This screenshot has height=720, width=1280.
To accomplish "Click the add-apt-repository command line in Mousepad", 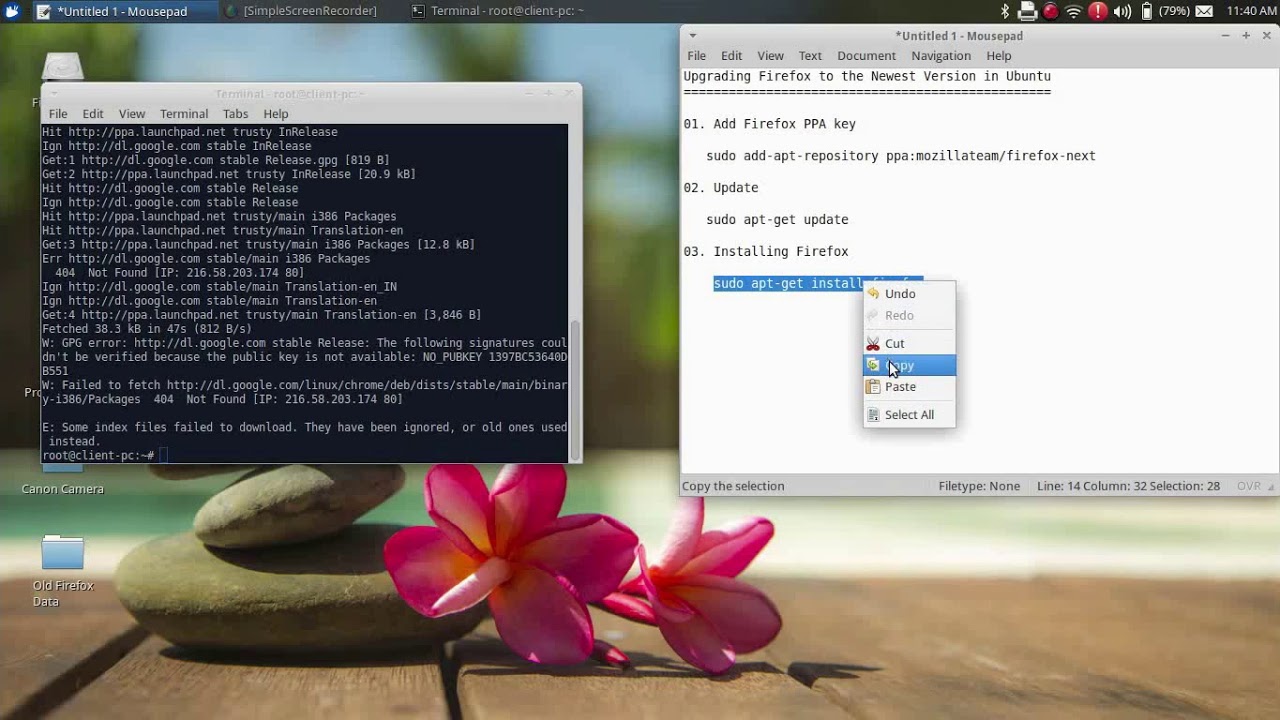I will [901, 156].
